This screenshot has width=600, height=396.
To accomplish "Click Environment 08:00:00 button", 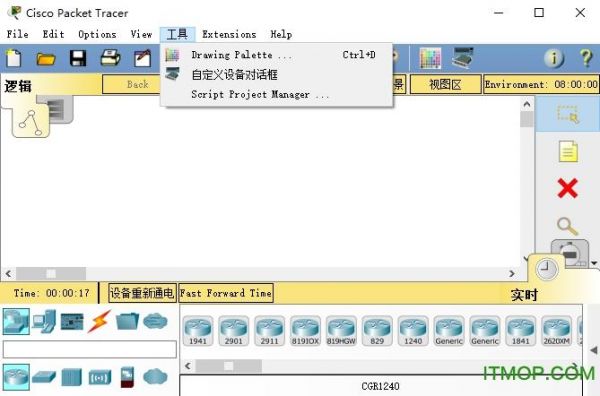I will (x=541, y=84).
